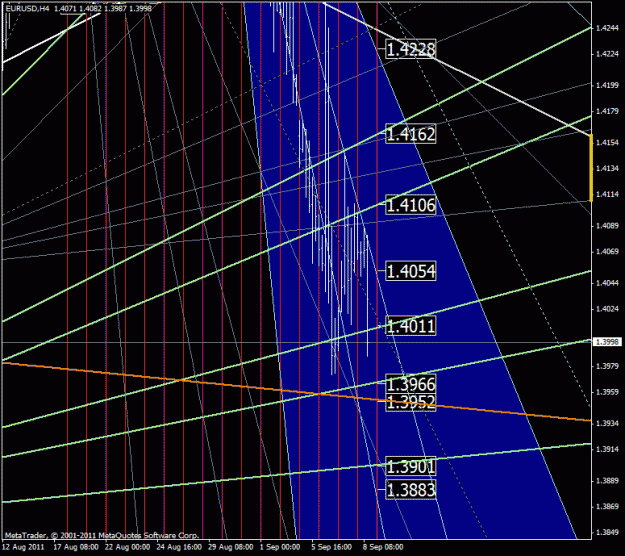The height and width of the screenshot is (556, 625).
Task: Click the 1.4069 value on price axis
Action: 607,251
